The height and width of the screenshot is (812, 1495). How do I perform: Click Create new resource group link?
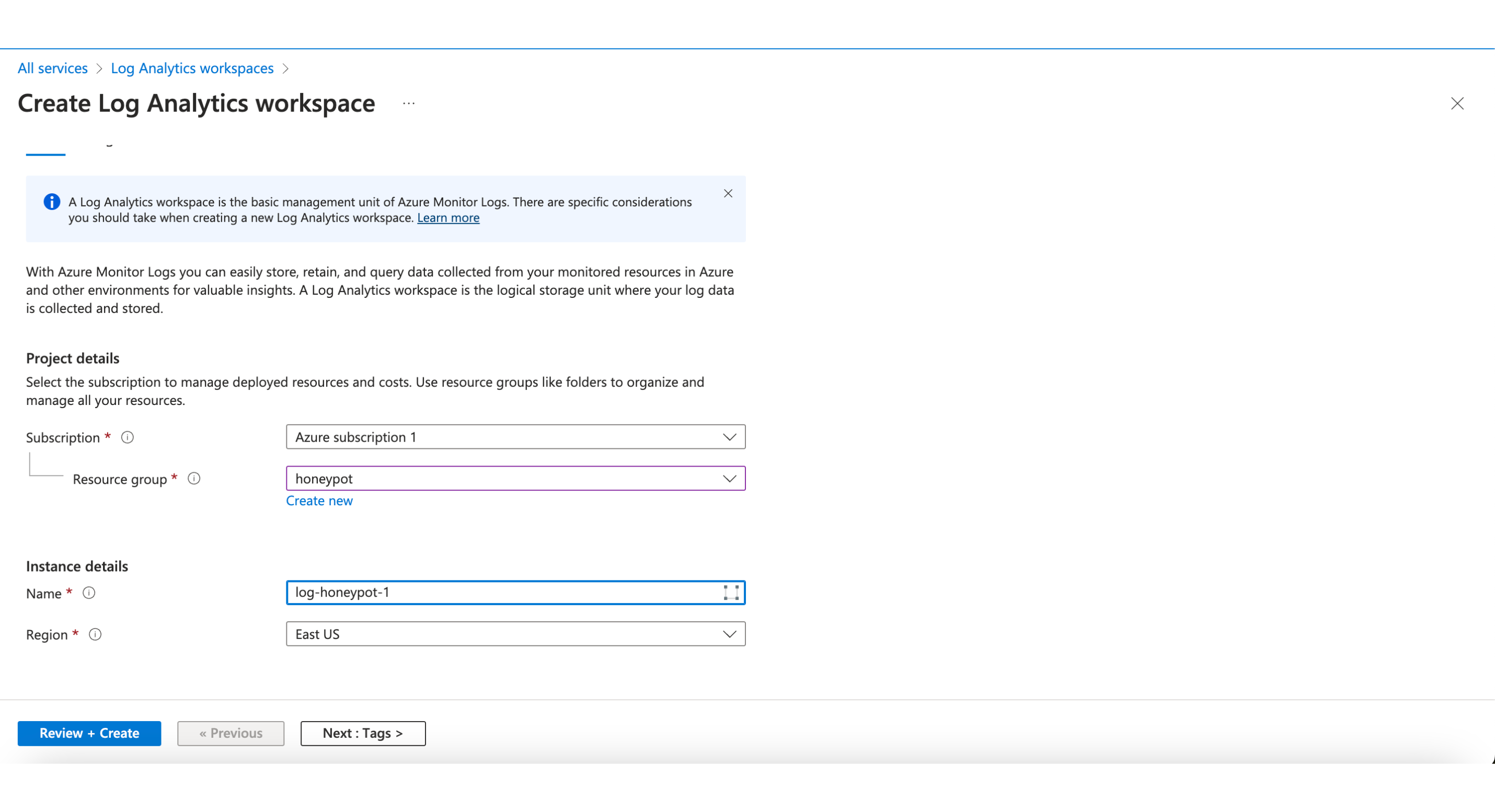pos(319,501)
